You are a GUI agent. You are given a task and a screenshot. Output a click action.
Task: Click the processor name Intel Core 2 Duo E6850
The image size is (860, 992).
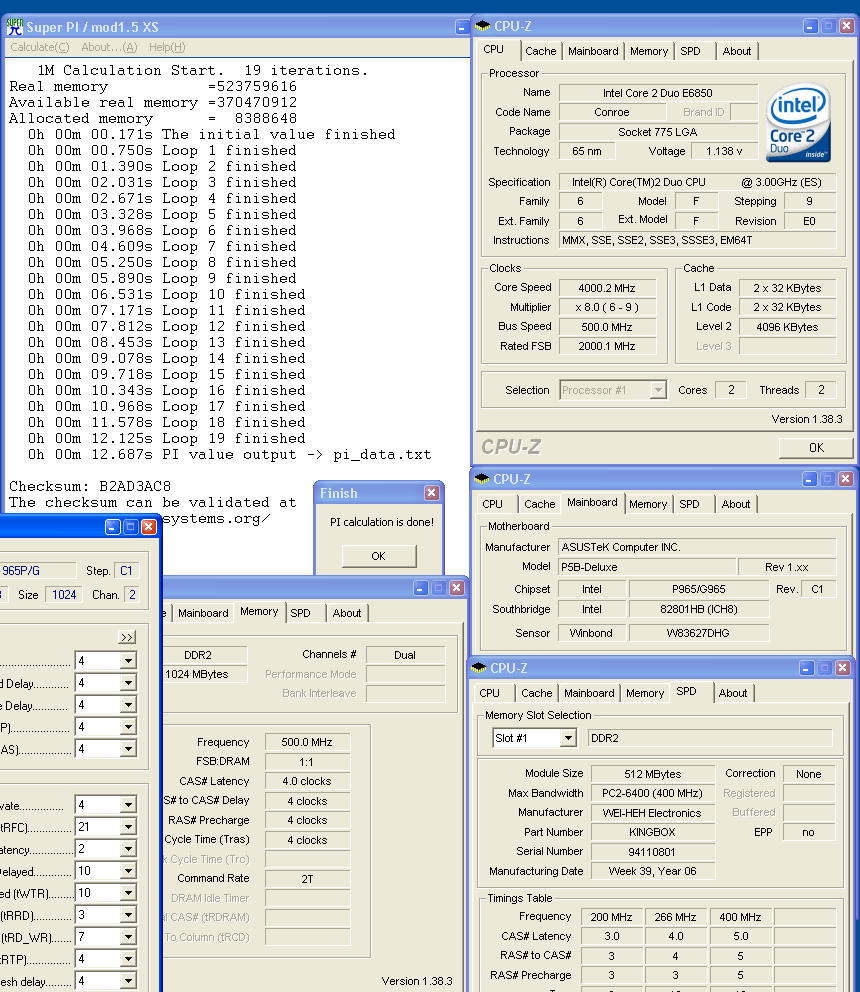coord(657,94)
